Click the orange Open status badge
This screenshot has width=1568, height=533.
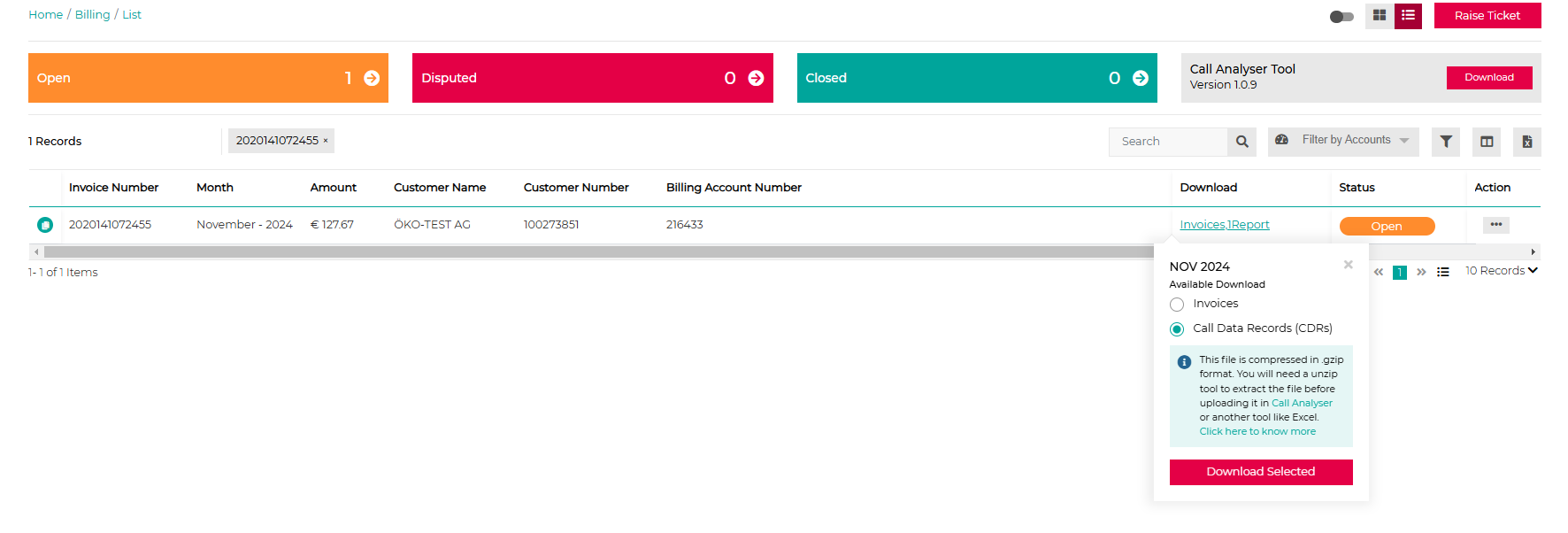(1387, 227)
